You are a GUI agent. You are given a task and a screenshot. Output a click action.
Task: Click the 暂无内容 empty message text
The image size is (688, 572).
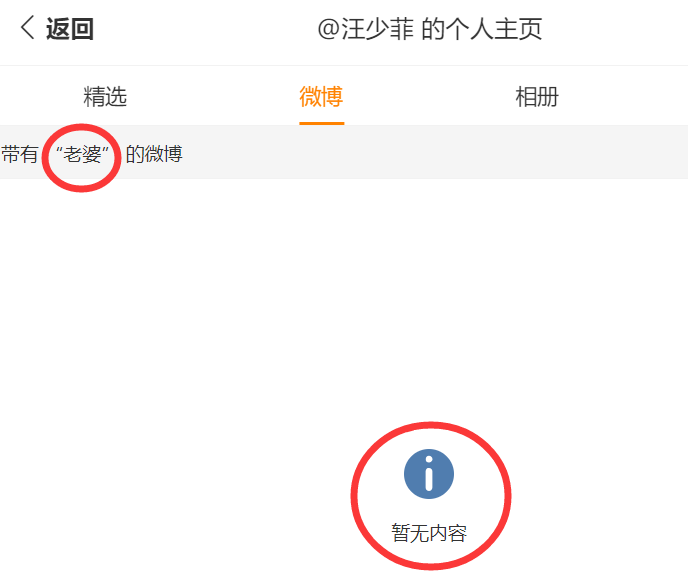click(x=429, y=533)
